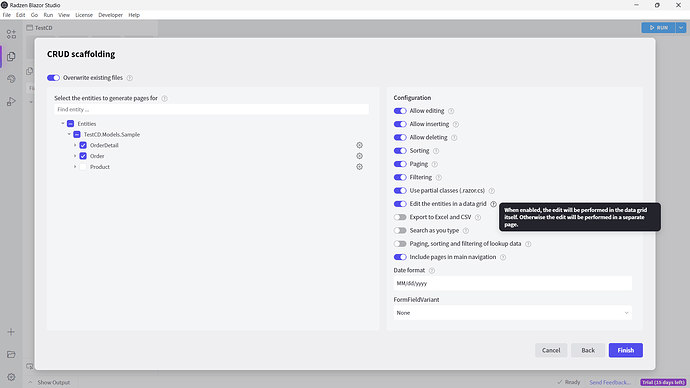Open the File menu
The image size is (690, 388).
click(x=7, y=15)
